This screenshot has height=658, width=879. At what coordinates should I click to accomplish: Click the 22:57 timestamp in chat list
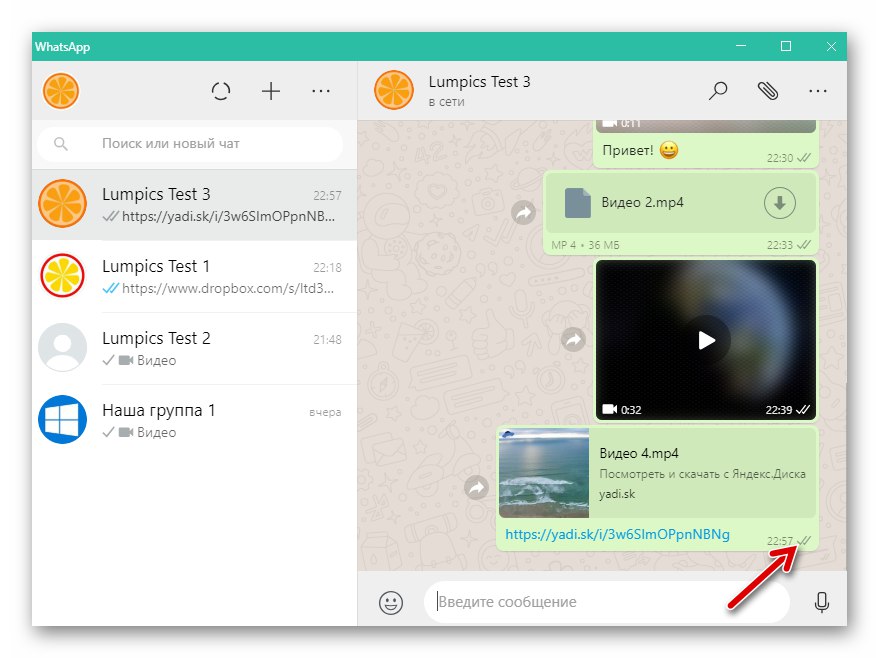(327, 196)
